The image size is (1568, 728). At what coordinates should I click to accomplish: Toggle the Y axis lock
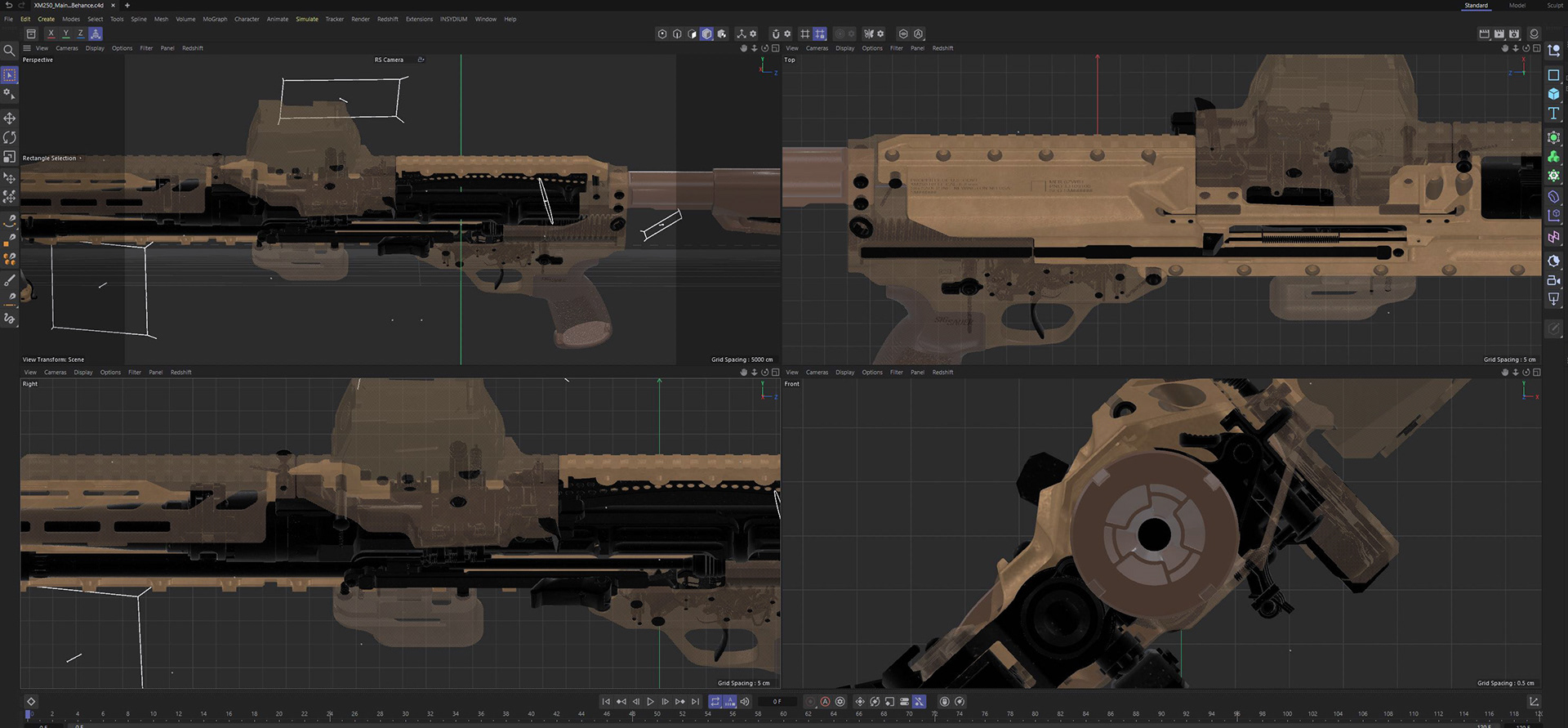click(65, 34)
